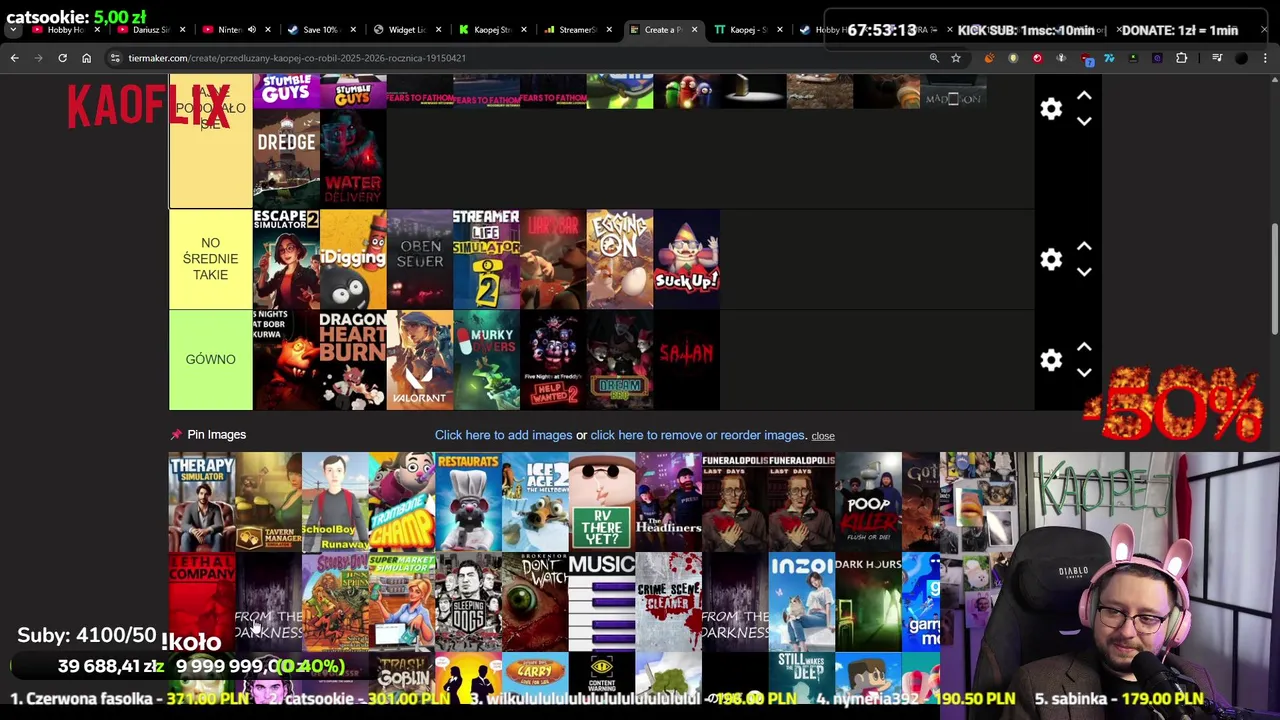Screen dimensions: 1280x720
Task: Click here to remove or reorder images
Action: pyautogui.click(x=698, y=435)
